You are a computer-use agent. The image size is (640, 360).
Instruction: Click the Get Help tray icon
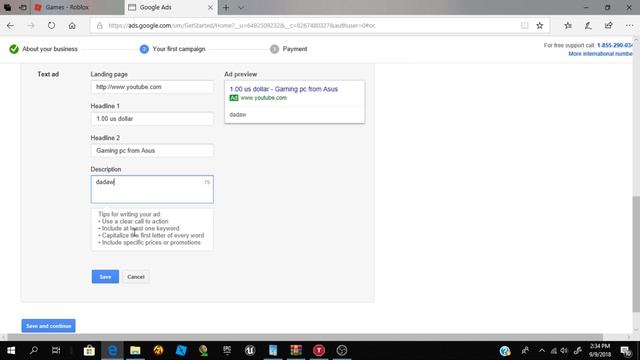[x=505, y=351]
